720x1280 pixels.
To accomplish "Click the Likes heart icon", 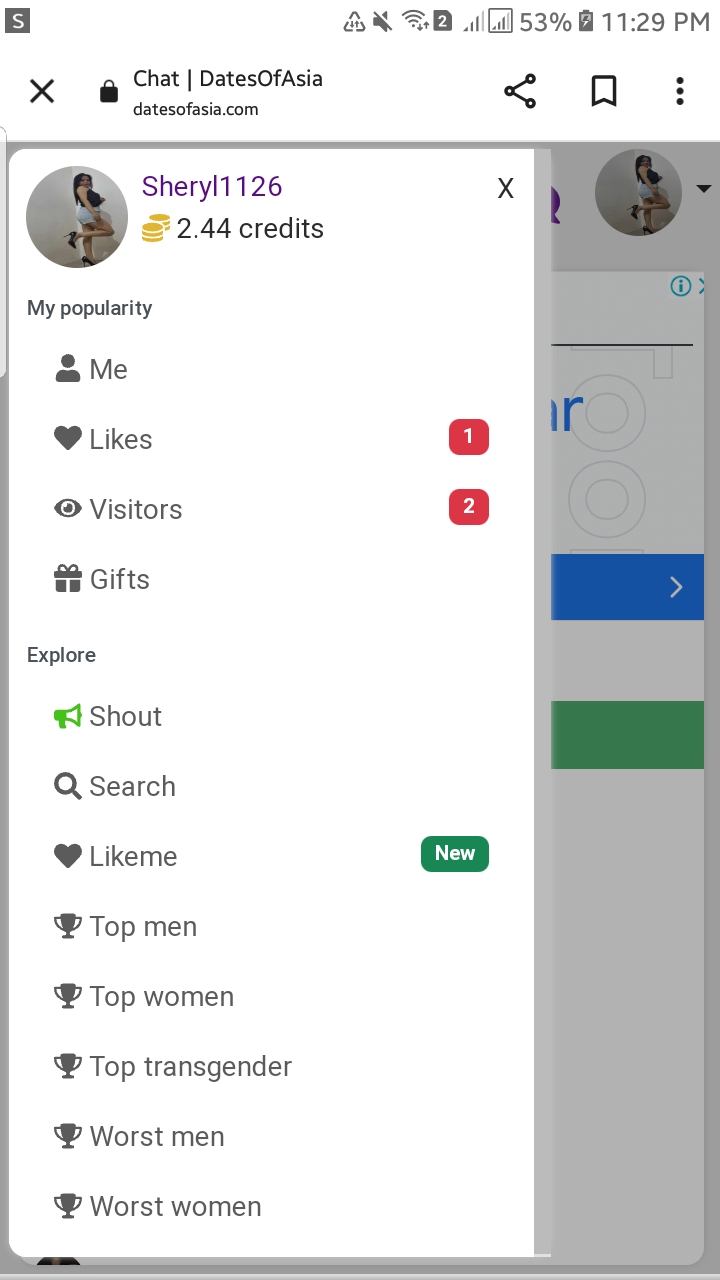I will pos(67,439).
